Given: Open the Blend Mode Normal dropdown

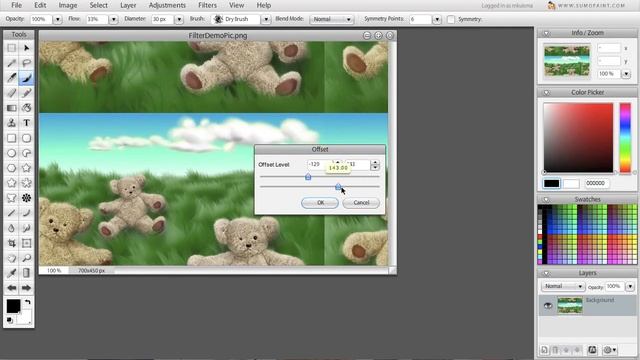Looking at the screenshot, I should pyautogui.click(x=331, y=19).
